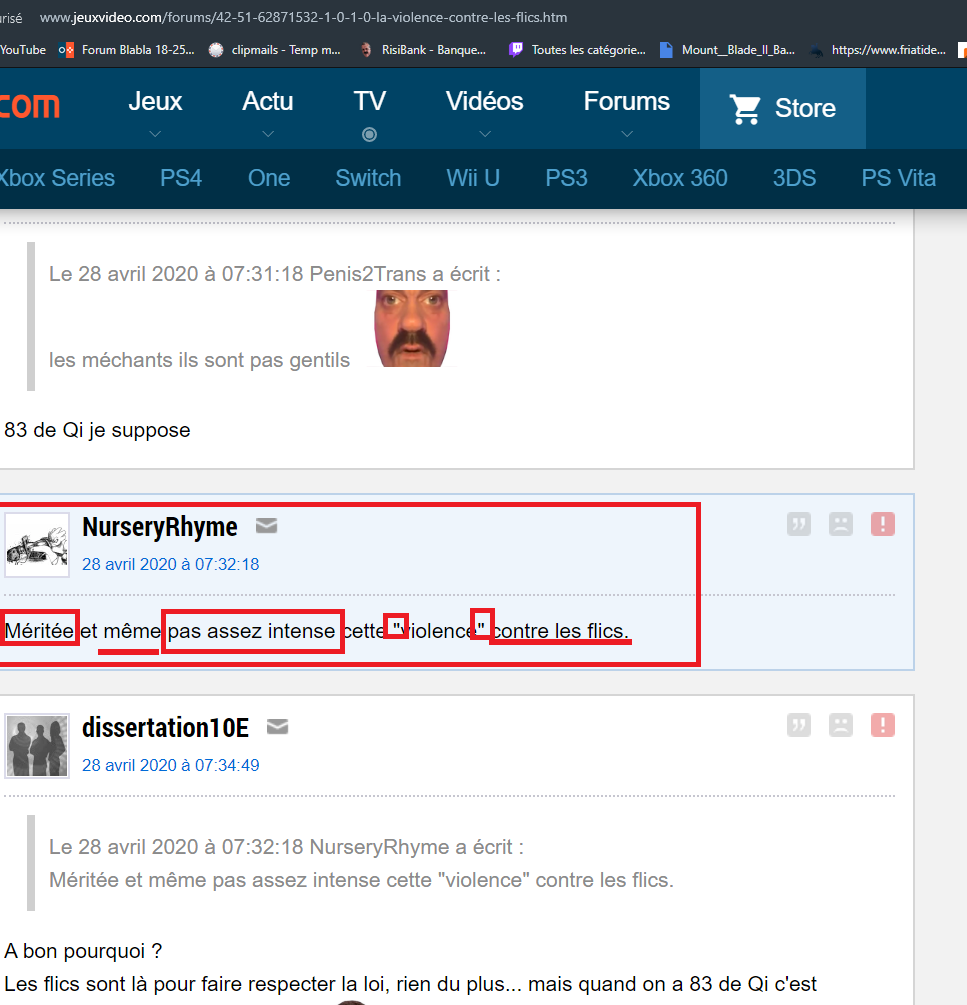Open Mount_Blade_II document bookmark
Image resolution: width=967 pixels, height=1005 pixels.
727,50
